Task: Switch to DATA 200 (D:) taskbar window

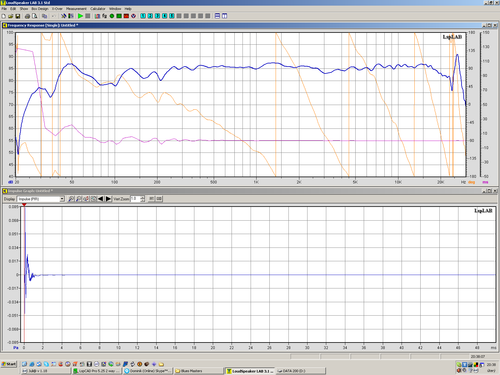Action: coord(300,371)
